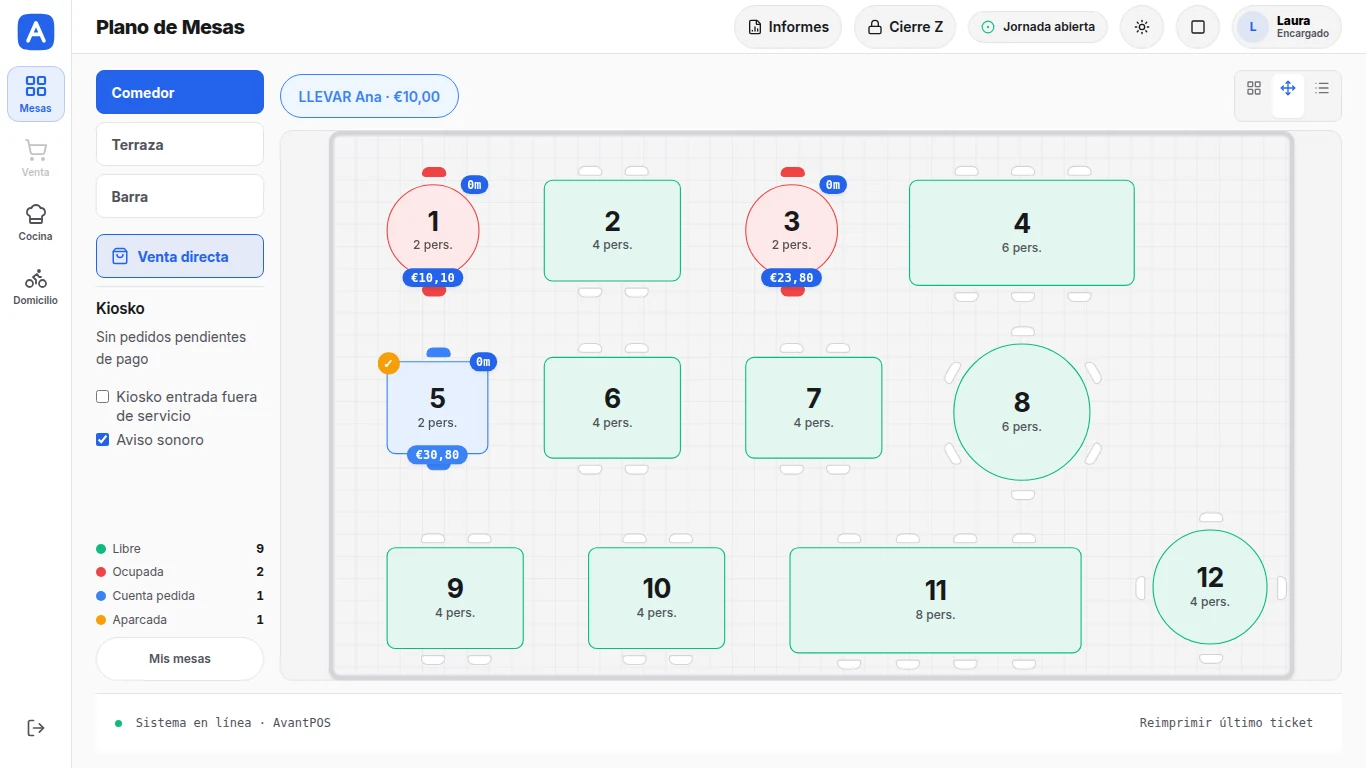Open the Mesas sidebar section
The image size is (1366, 768).
coord(36,94)
